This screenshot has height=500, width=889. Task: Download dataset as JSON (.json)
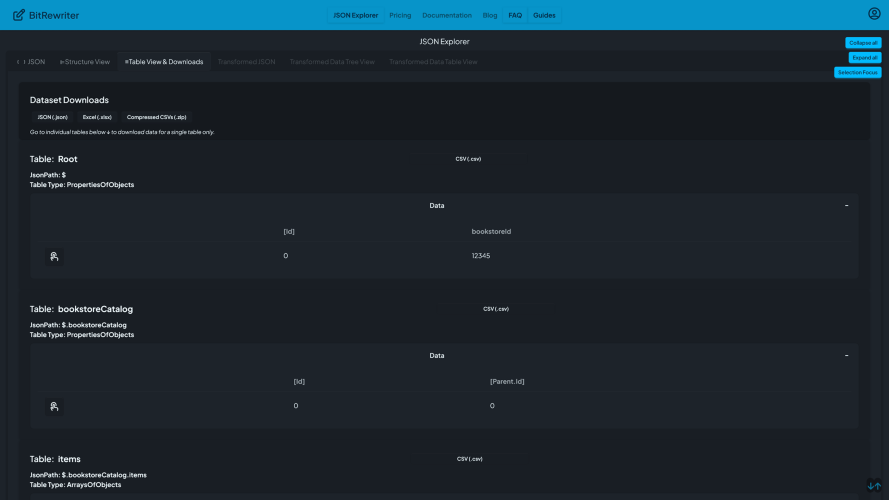point(52,117)
